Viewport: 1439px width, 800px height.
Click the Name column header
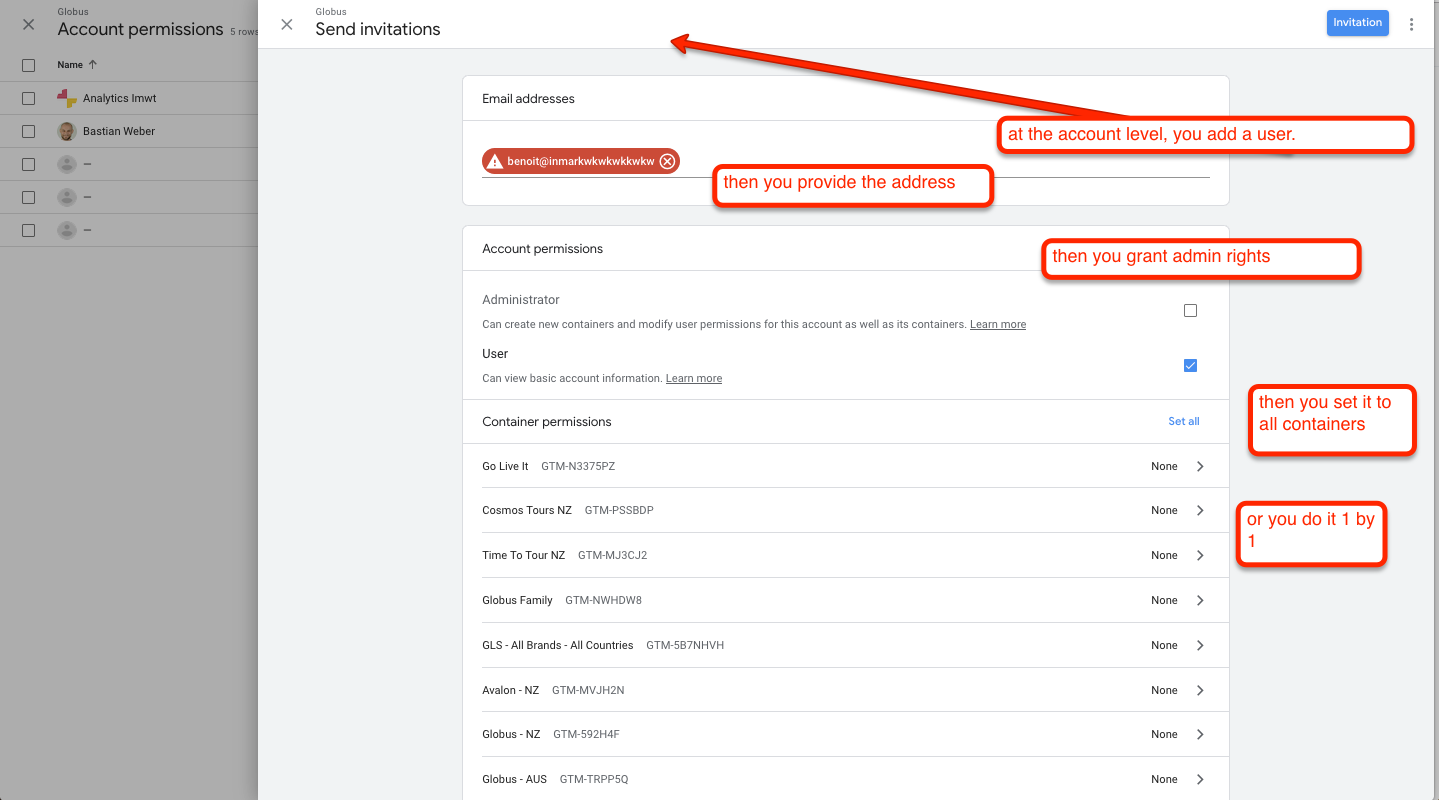pyautogui.click(x=70, y=65)
